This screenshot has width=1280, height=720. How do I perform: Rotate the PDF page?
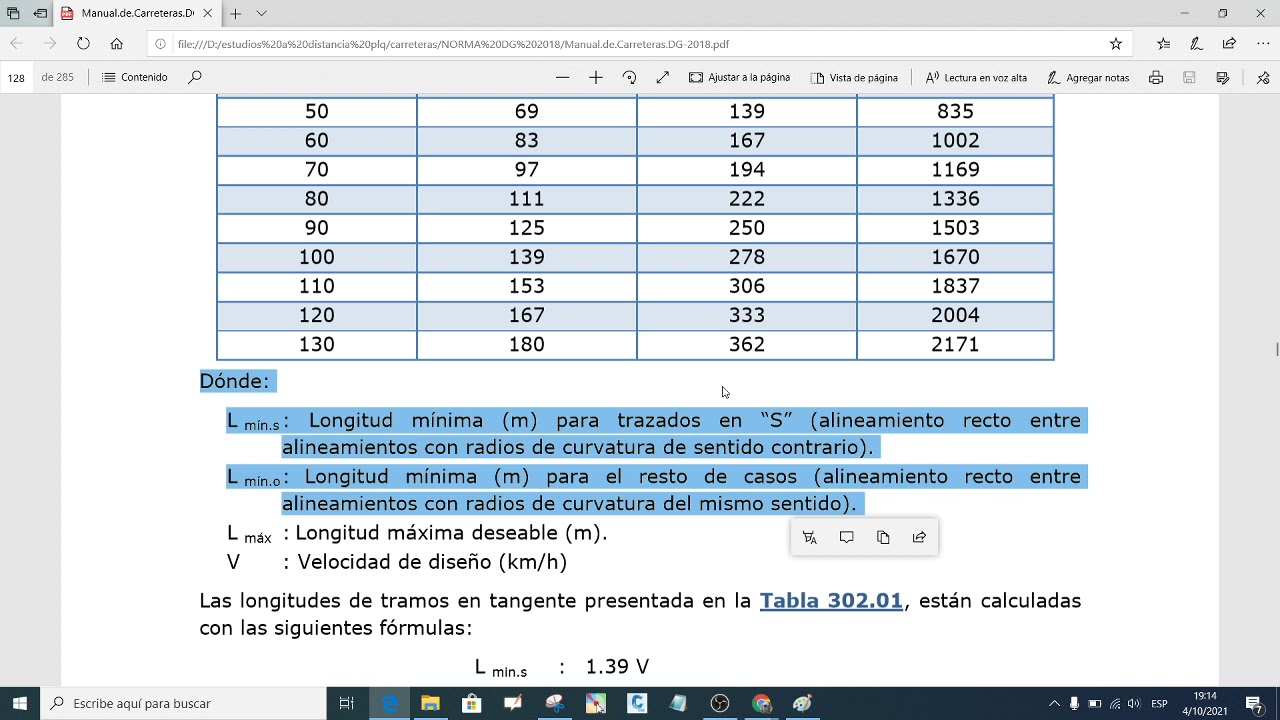(x=629, y=77)
